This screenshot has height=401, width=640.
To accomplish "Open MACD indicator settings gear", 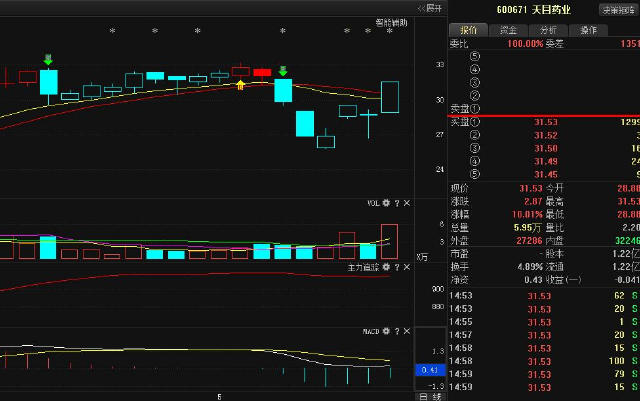I will [x=386, y=331].
